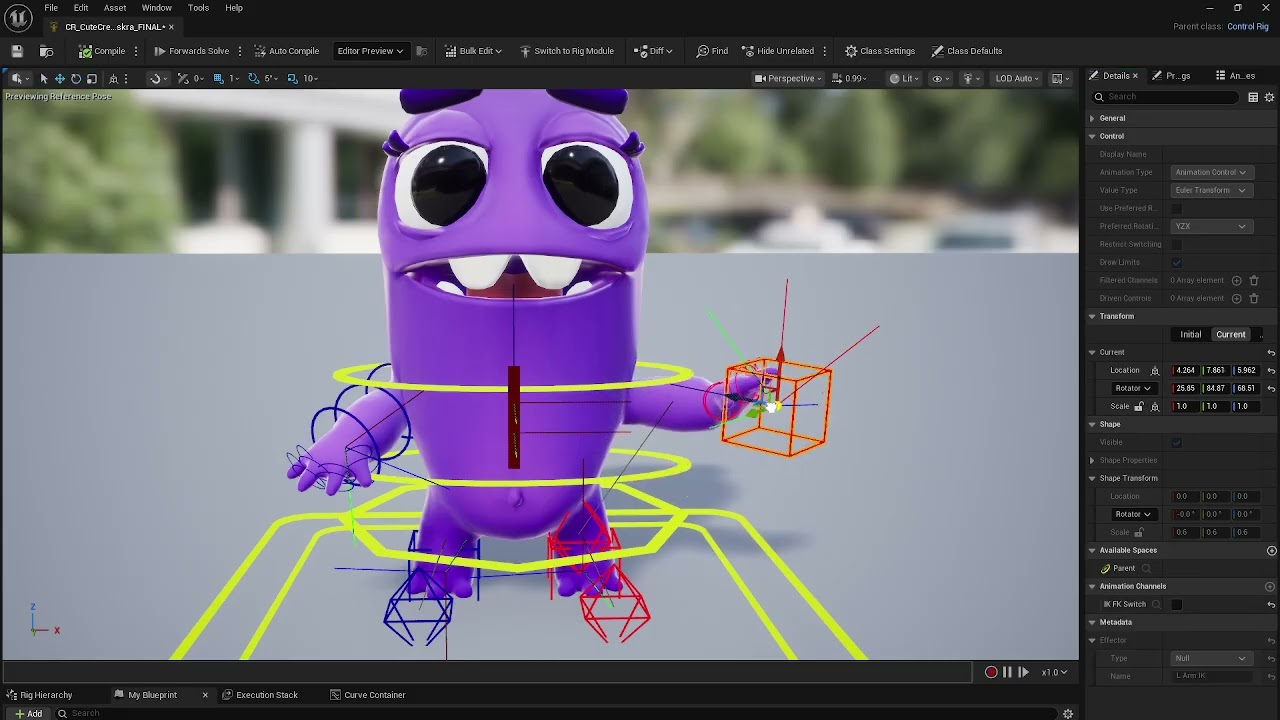1280x720 pixels.
Task: Switch to the Details tab
Action: click(x=1116, y=76)
